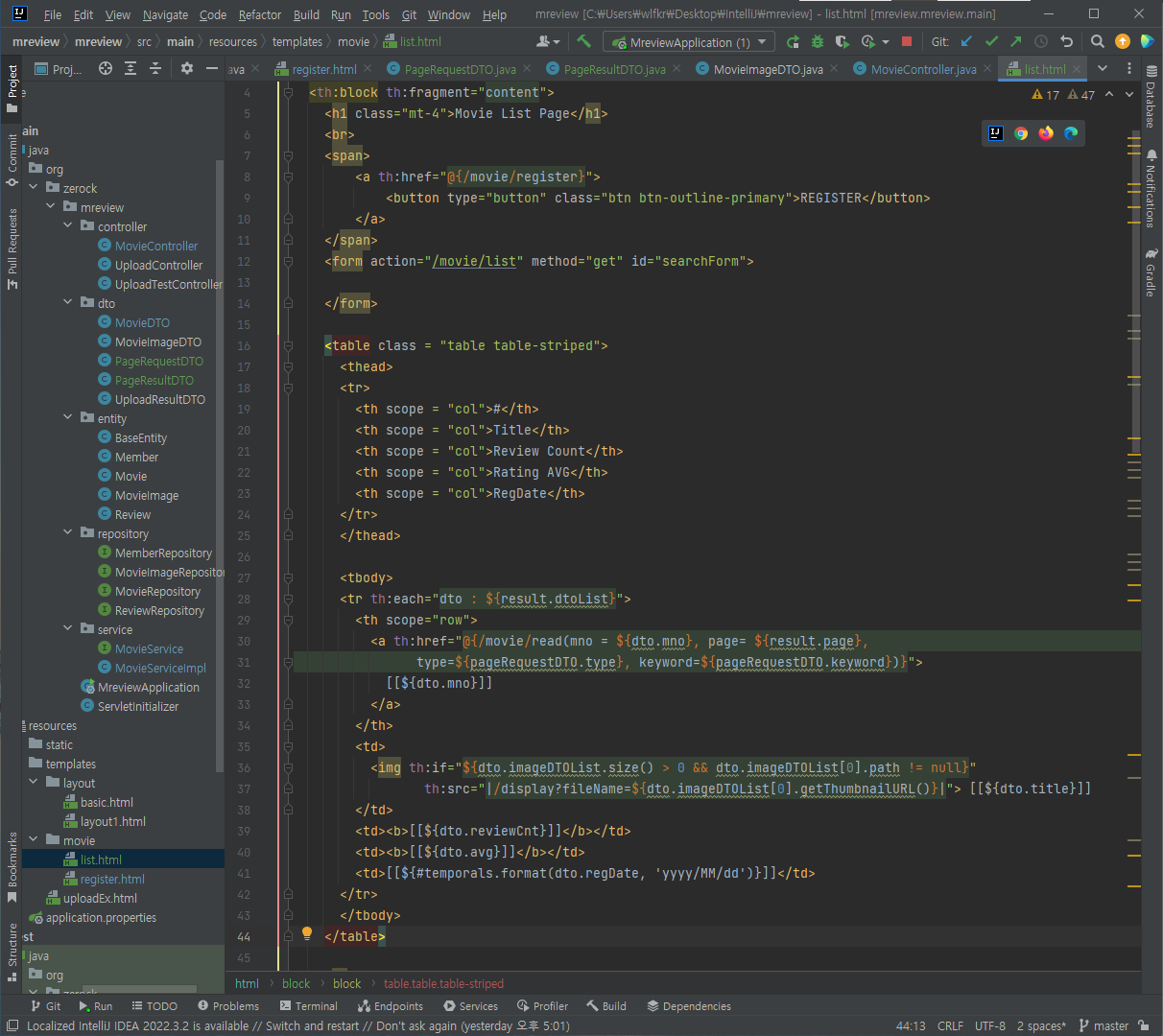This screenshot has height=1036, width=1163.
Task: Collapse the zerock package in tree
Action: coord(33,187)
